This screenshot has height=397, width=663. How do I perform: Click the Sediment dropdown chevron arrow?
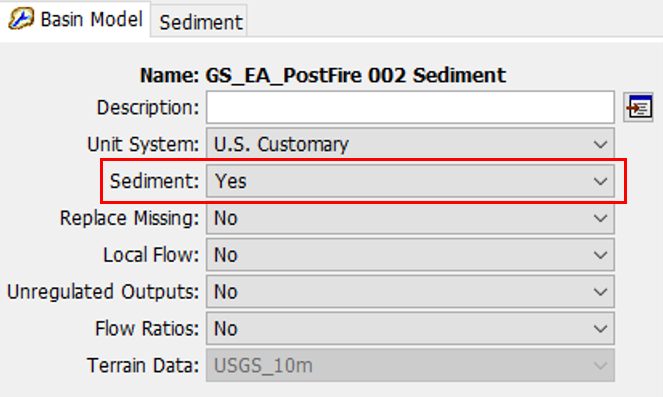tap(600, 181)
